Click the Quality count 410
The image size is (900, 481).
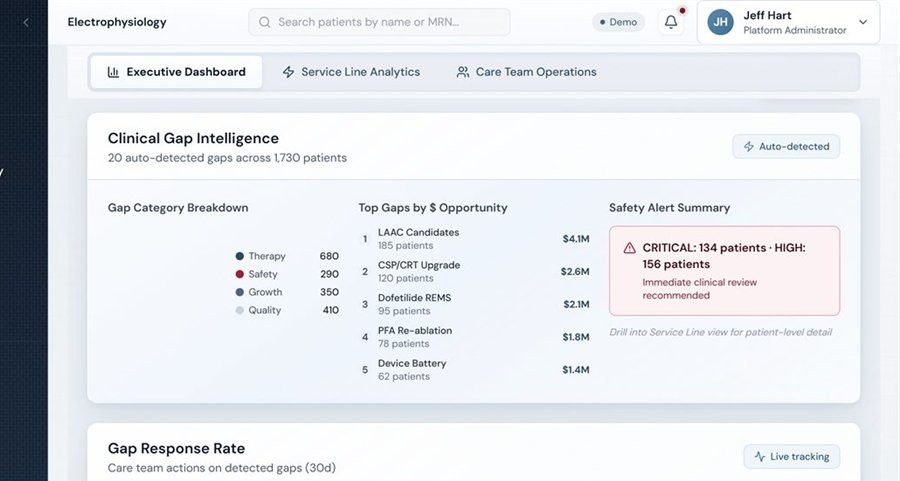click(330, 310)
